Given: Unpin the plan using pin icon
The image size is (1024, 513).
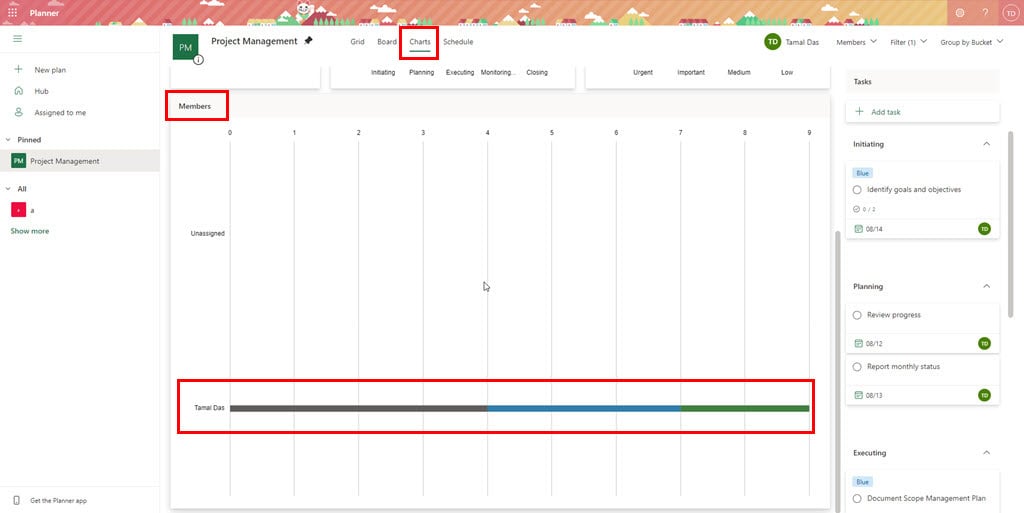Looking at the screenshot, I should click(308, 40).
